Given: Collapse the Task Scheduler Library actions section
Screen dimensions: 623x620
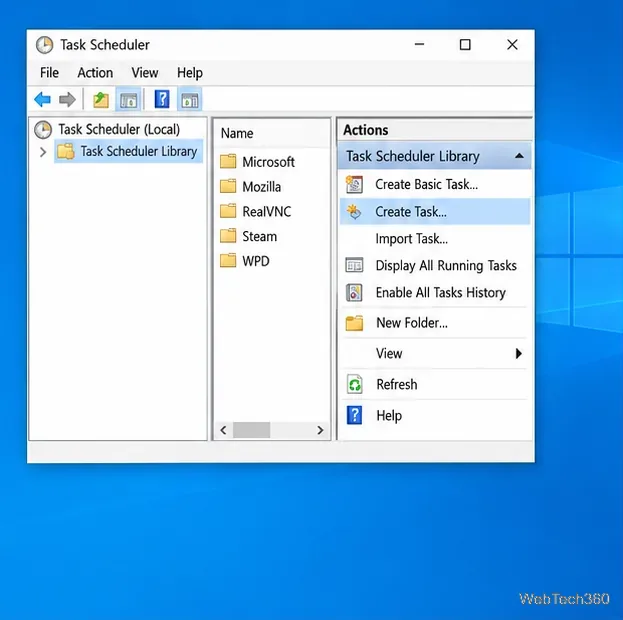Looking at the screenshot, I should coord(519,156).
